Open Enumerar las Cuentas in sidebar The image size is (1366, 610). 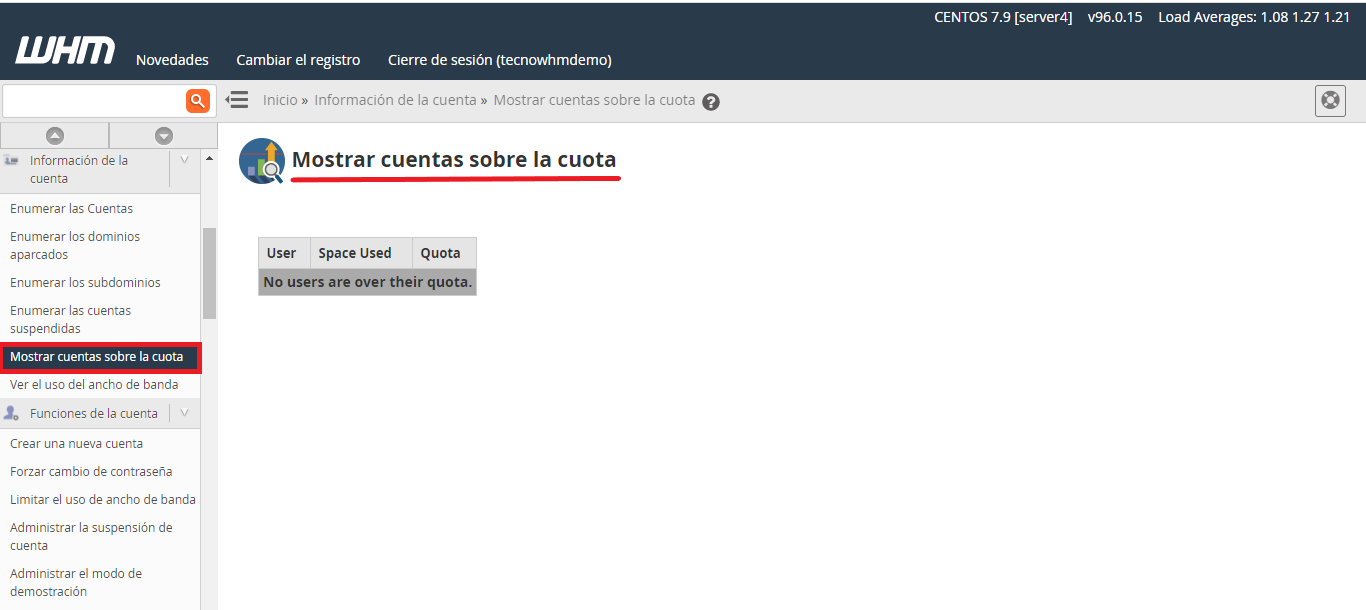coord(71,209)
